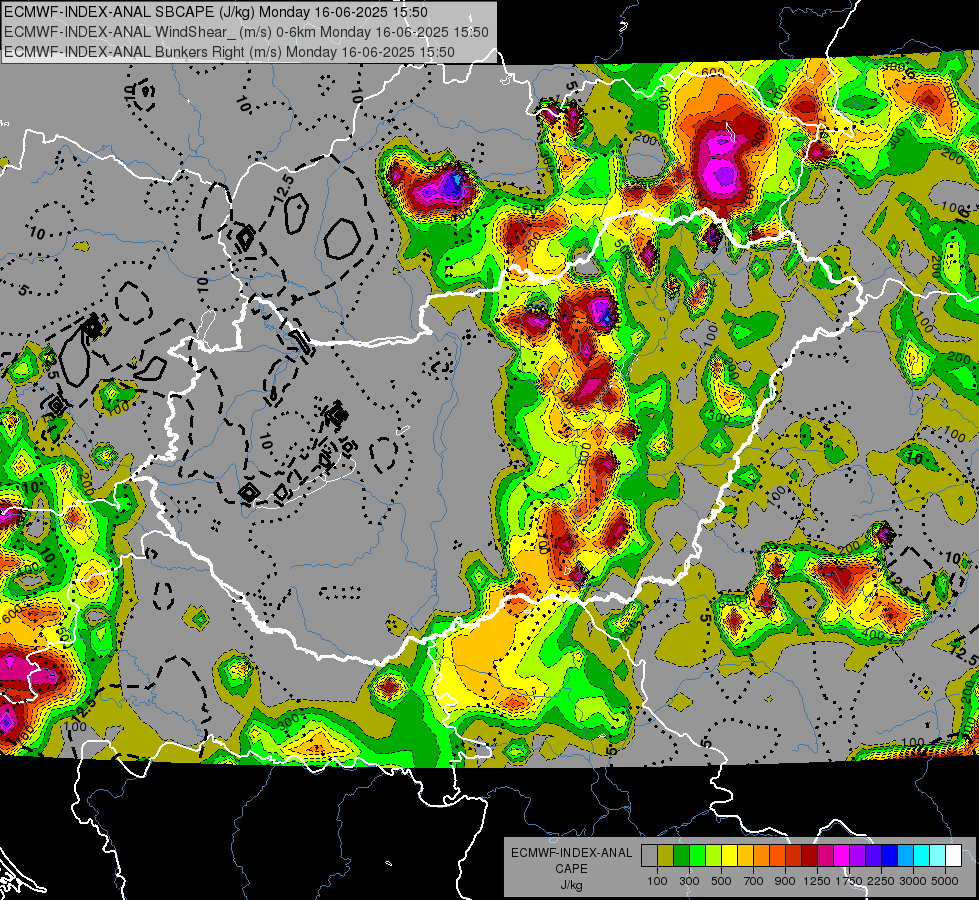The image size is (979, 900).
Task: Pick the white swatch in CAPE legend
Action: pyautogui.click(x=953, y=856)
